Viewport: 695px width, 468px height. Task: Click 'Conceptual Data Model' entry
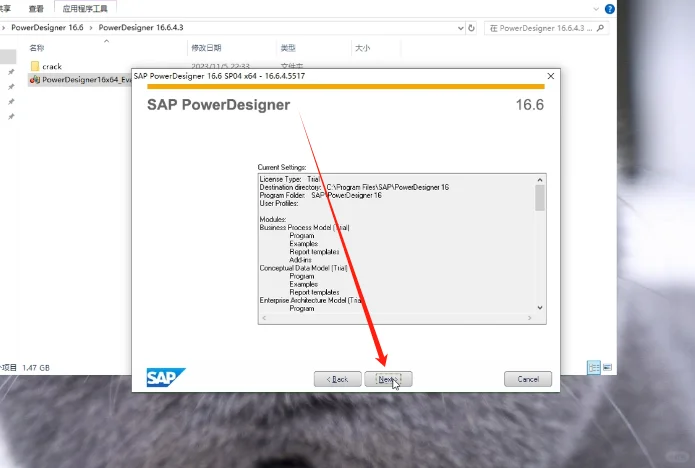303,268
